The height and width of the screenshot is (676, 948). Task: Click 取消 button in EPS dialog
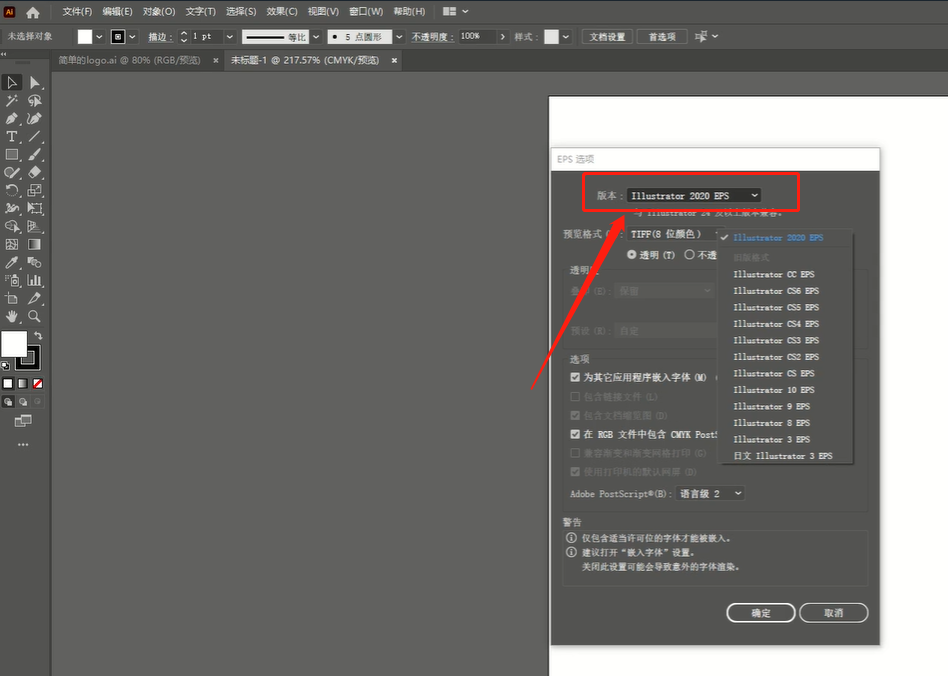pos(834,613)
